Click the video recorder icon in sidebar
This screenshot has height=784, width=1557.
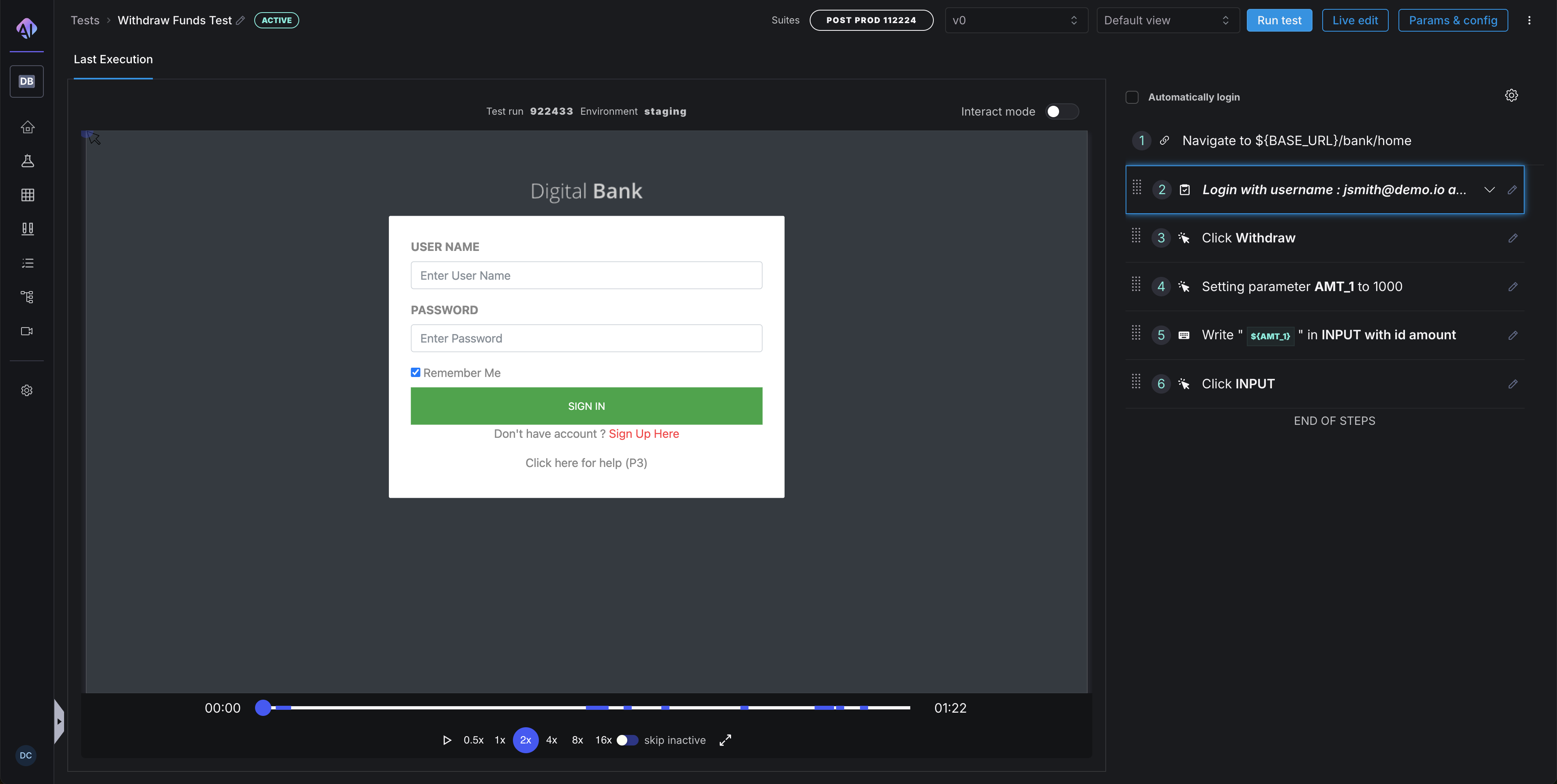point(27,331)
